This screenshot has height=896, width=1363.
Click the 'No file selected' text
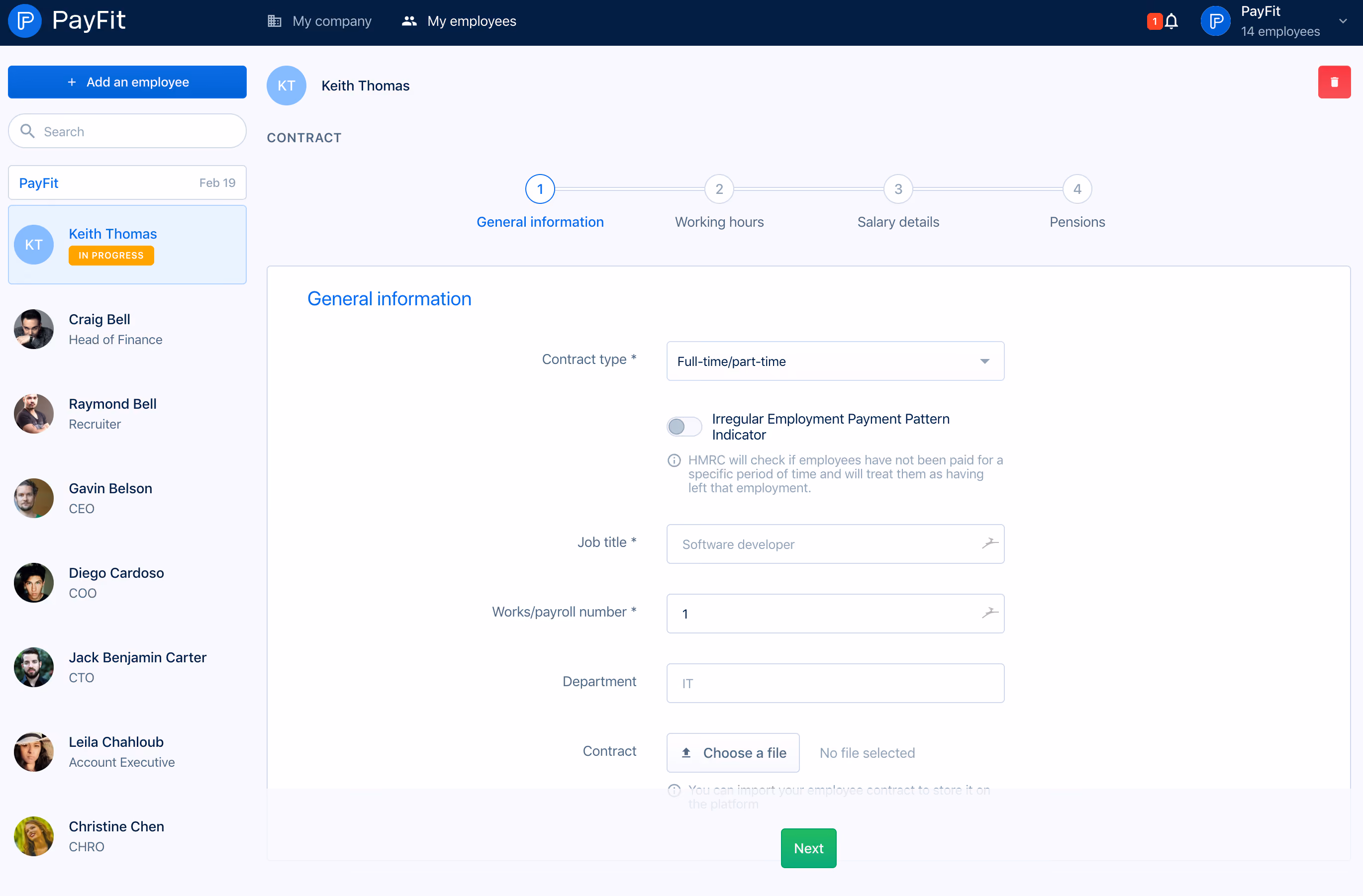(867, 753)
